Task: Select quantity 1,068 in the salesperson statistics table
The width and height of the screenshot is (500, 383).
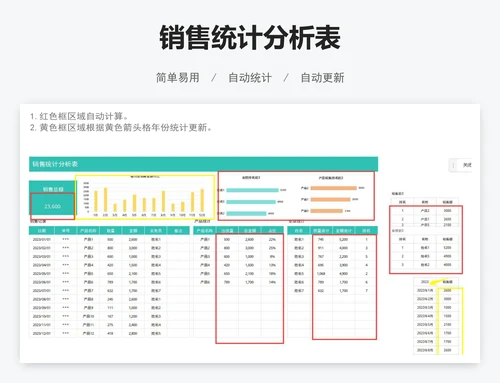Action: (x=321, y=273)
